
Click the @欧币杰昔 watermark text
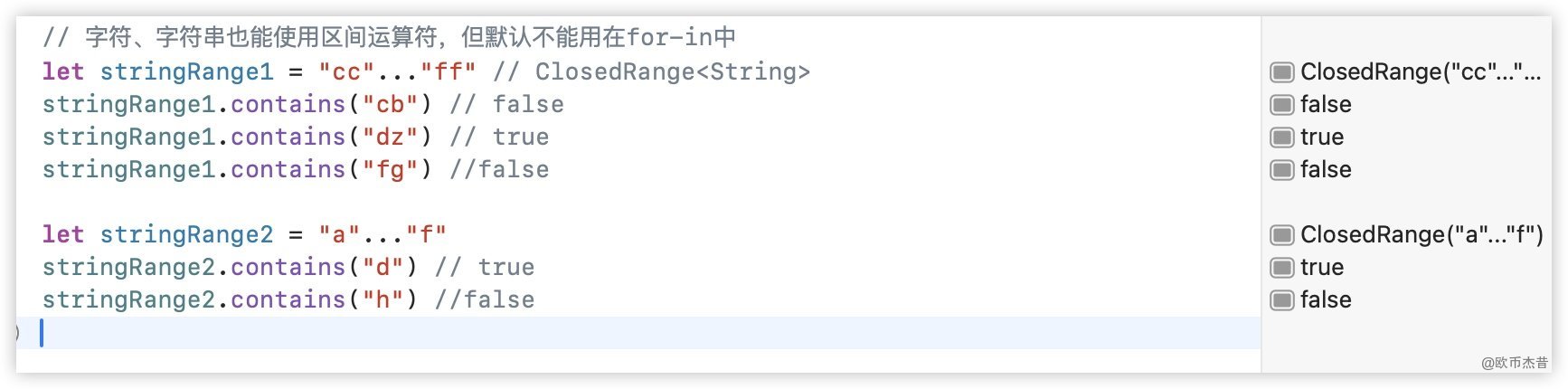click(x=1514, y=363)
